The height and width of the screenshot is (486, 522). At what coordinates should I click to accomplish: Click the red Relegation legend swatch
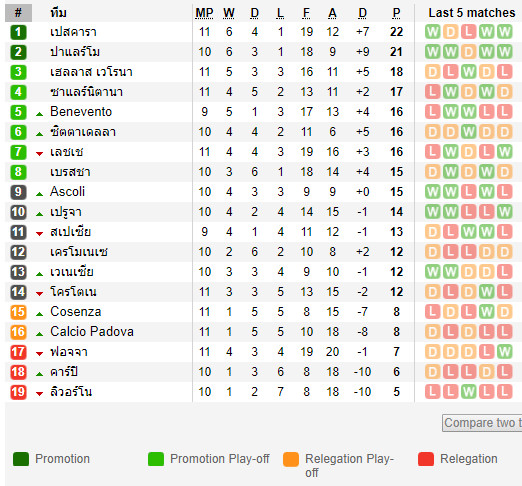pos(426,459)
